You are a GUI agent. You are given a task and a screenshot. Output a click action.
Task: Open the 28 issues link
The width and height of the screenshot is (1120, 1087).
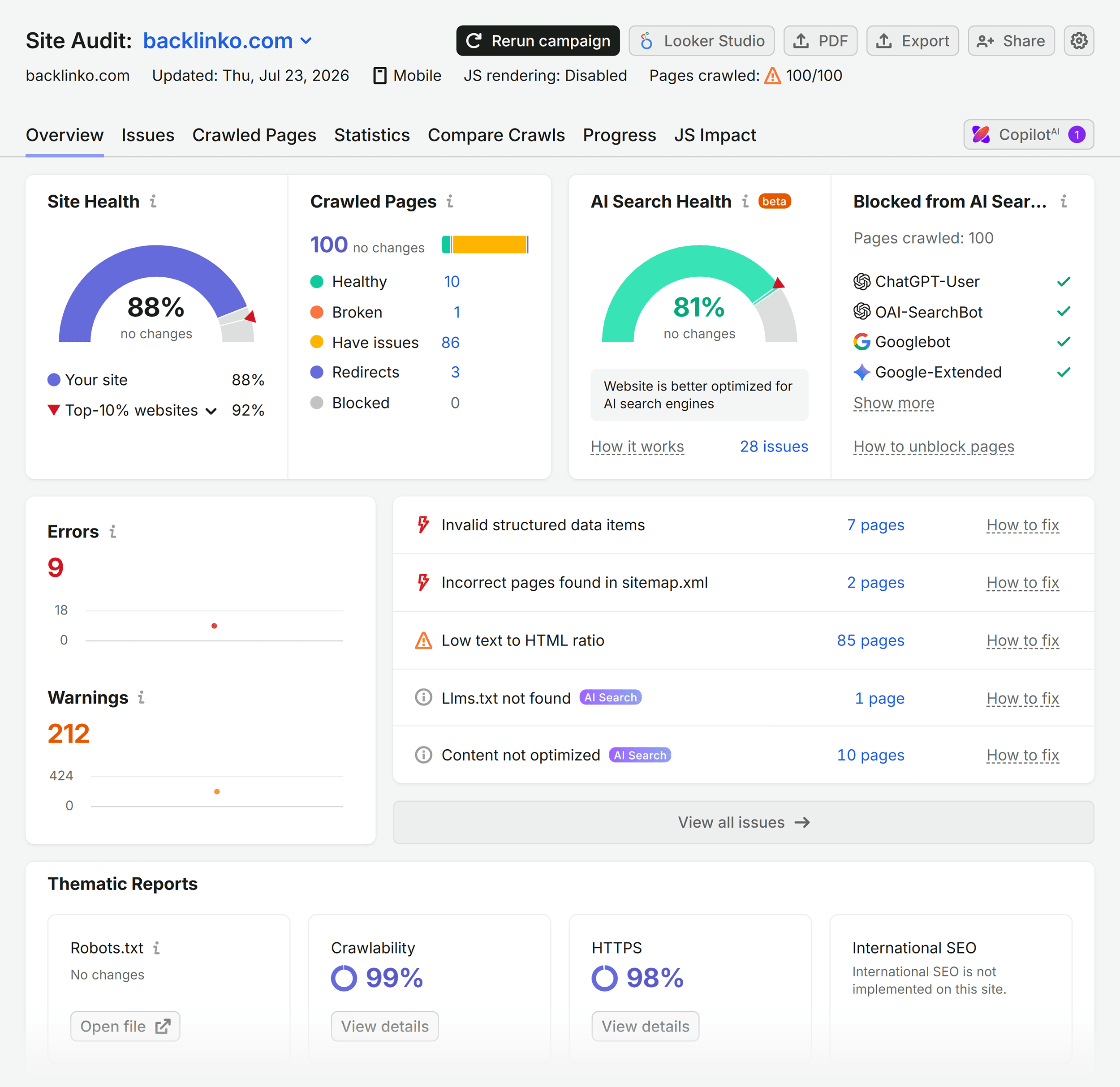coord(774,446)
